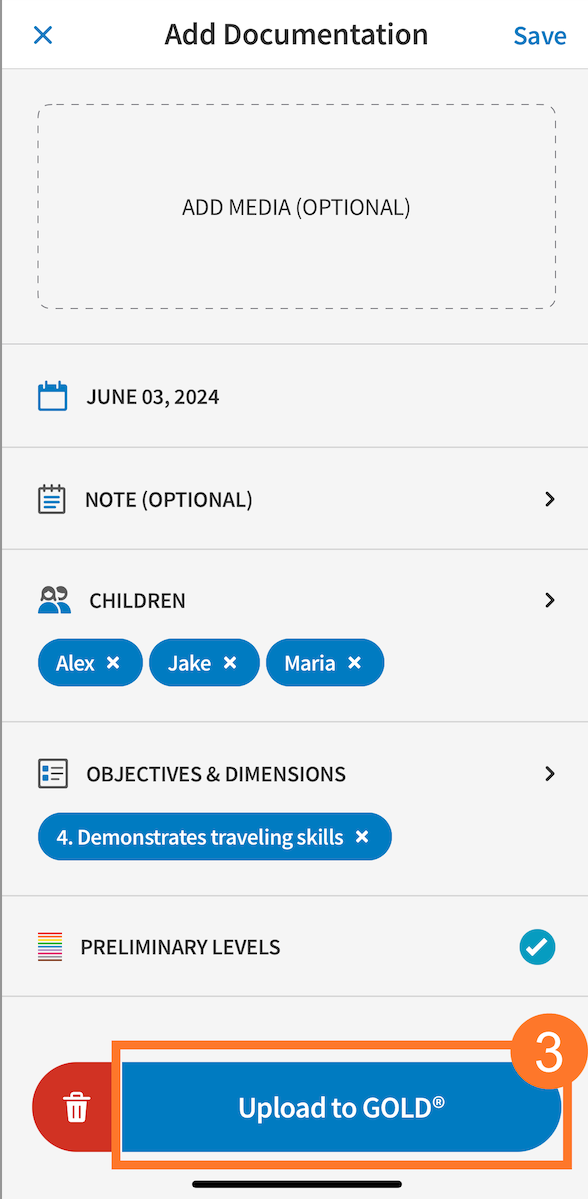This screenshot has width=588, height=1199.
Task: Tap the red trash can icon
Action: click(x=77, y=1107)
